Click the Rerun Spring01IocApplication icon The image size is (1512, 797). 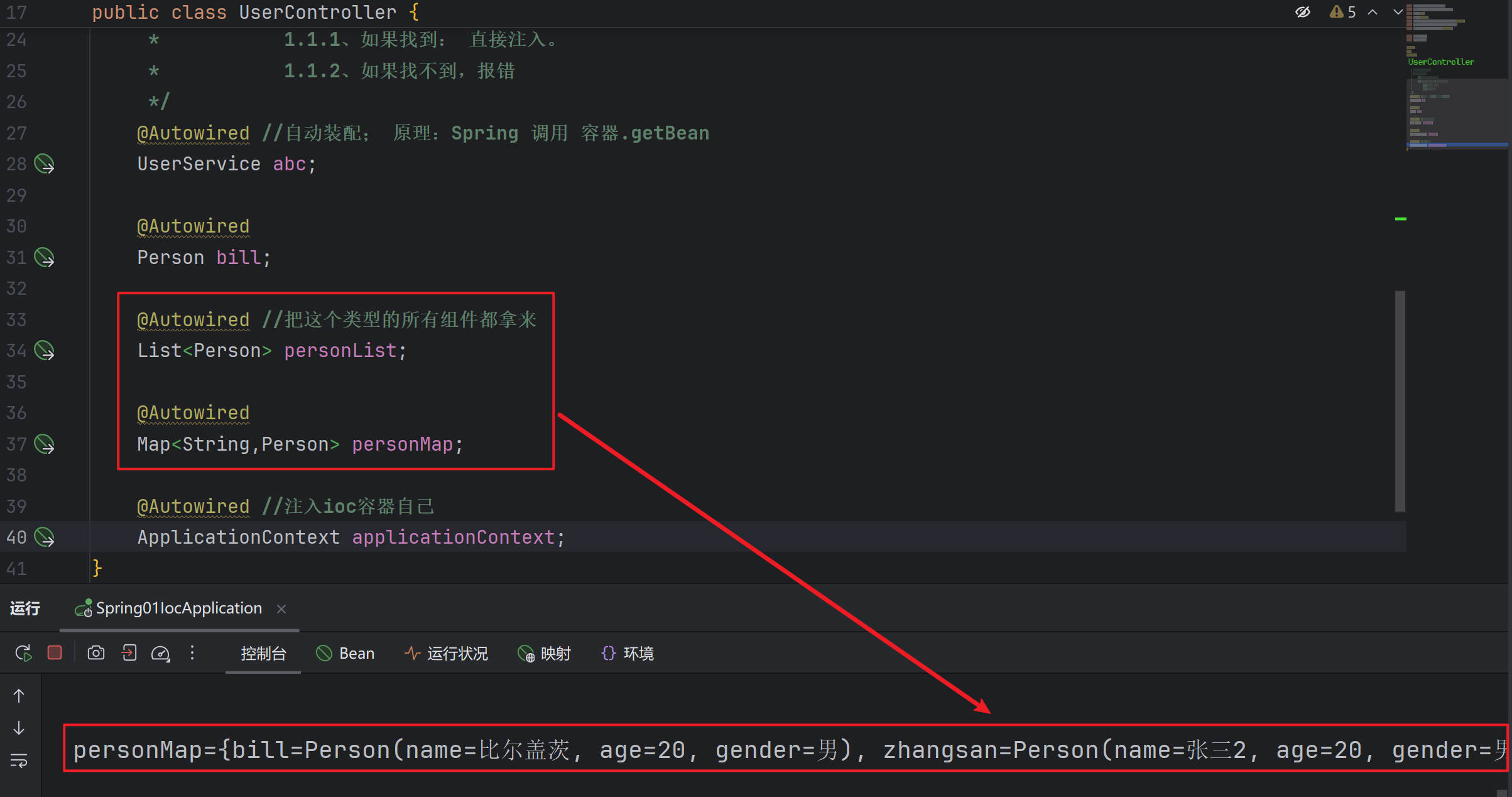(x=23, y=653)
